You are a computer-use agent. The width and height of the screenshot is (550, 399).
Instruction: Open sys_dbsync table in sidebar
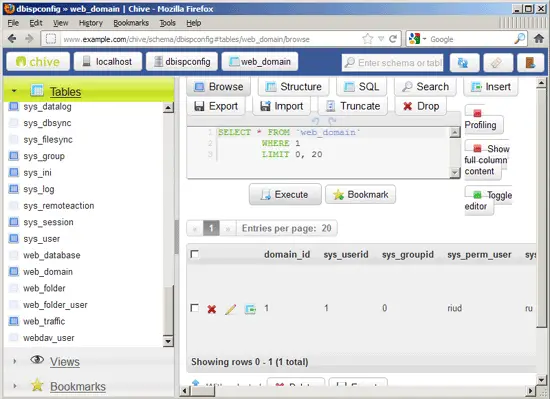click(47, 123)
